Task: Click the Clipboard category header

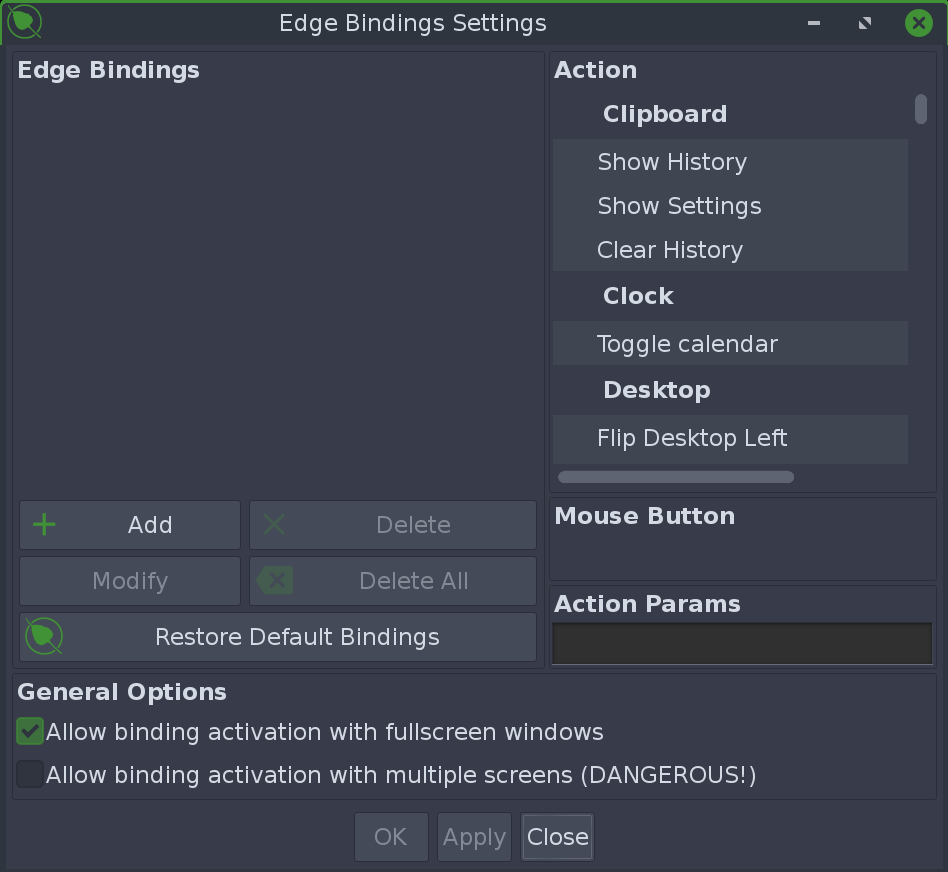Action: 664,113
